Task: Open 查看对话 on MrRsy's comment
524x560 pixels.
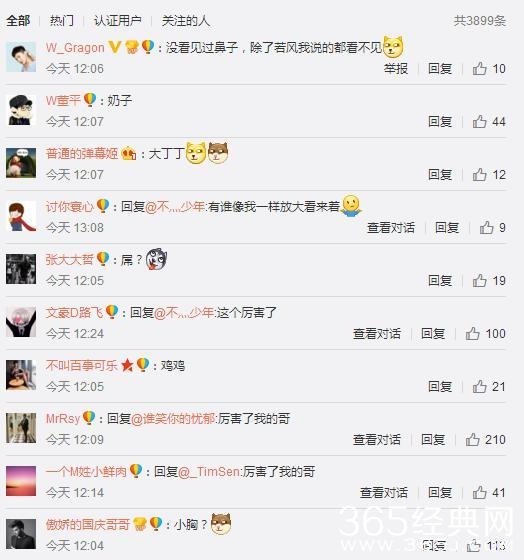Action: [x=377, y=439]
